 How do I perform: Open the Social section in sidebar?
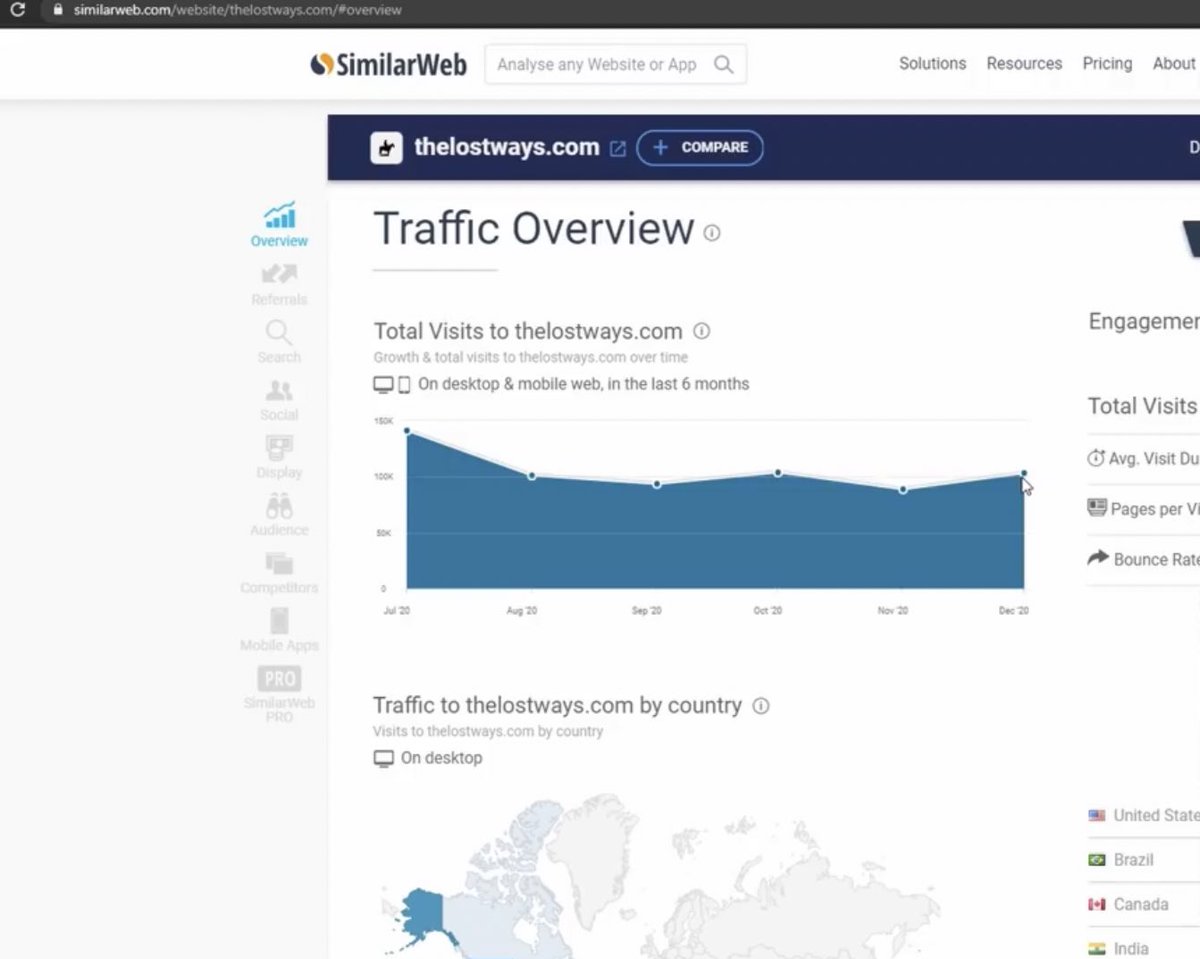(x=279, y=400)
